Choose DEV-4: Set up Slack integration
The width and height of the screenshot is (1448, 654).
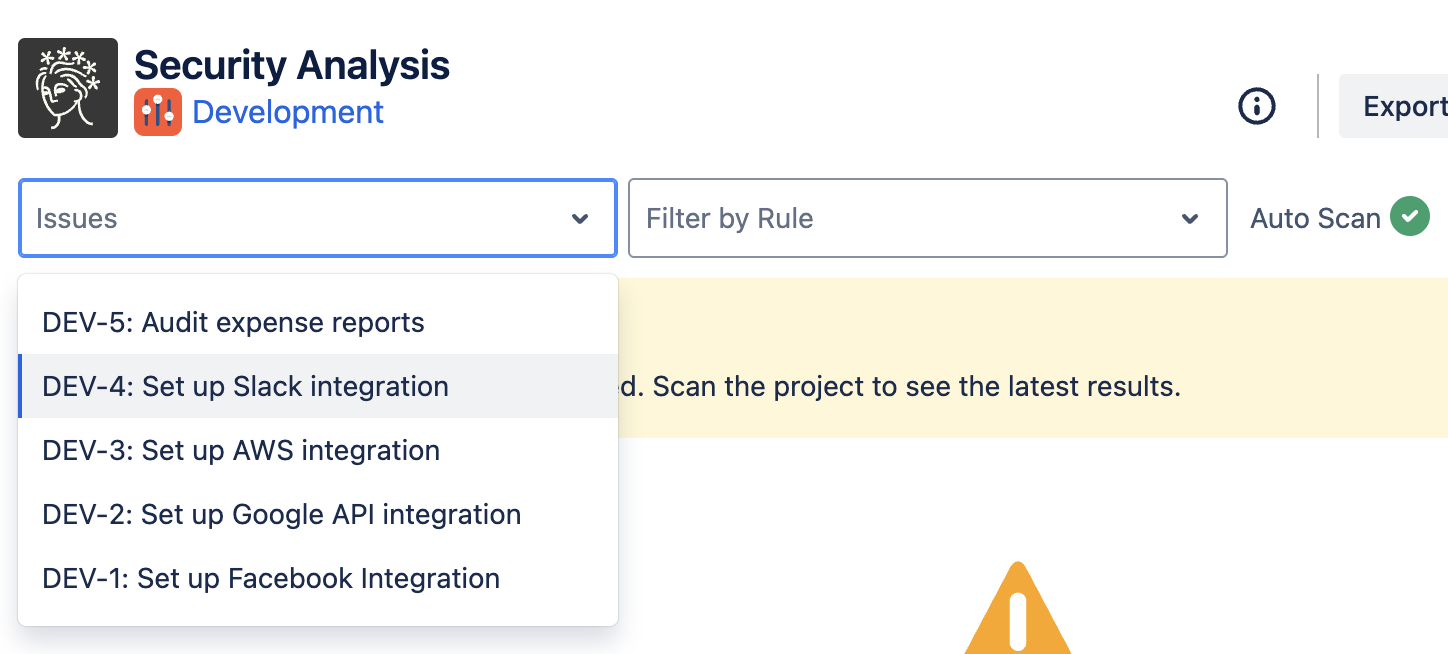pyautogui.click(x=318, y=386)
